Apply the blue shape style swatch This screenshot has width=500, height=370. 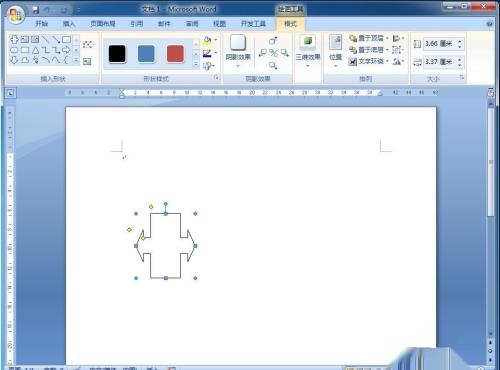pos(146,54)
